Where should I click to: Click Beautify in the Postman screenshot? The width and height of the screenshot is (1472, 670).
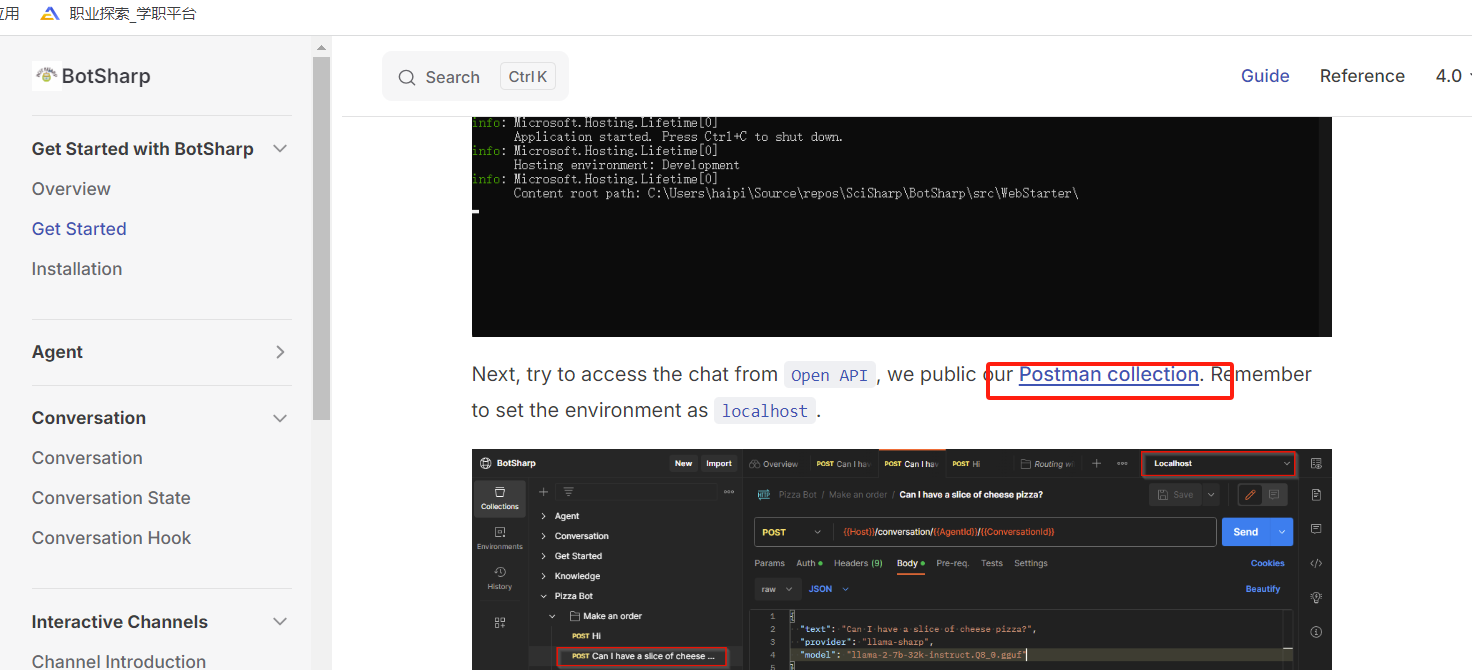pyautogui.click(x=1263, y=589)
